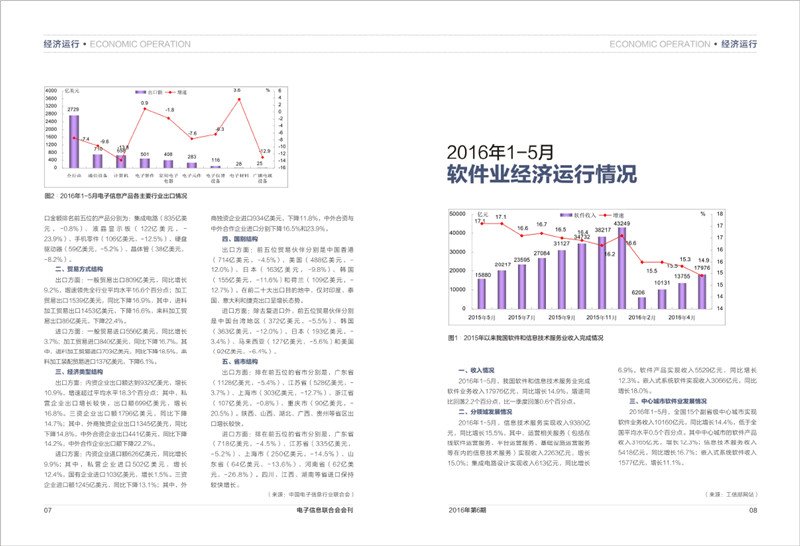The image size is (800, 546).
Task: Click section heading '二、分领域发展情况'
Action: point(485,412)
